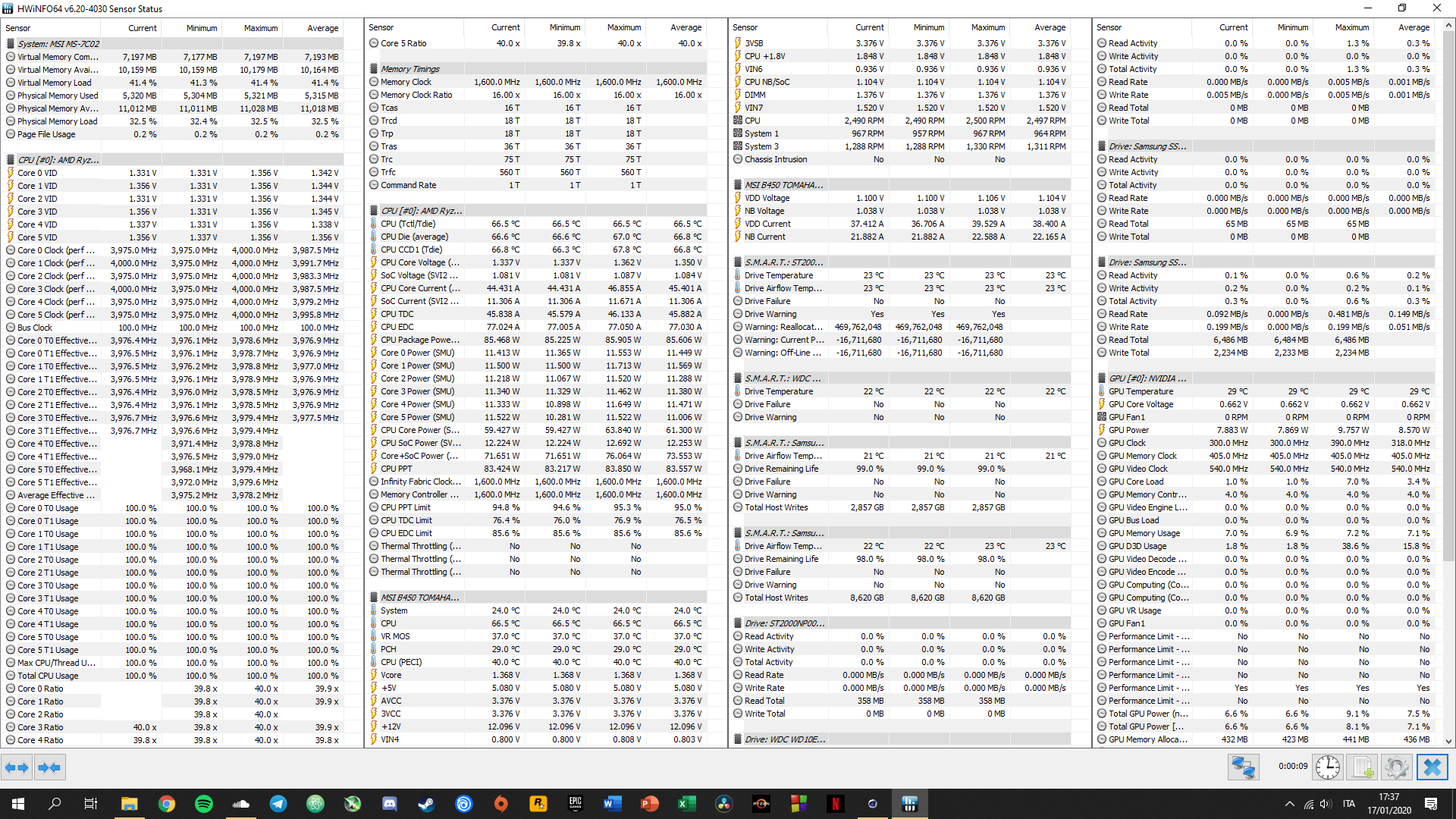1456x819 pixels.
Task: Select the GPU D3D Usage row
Action: [1266, 546]
